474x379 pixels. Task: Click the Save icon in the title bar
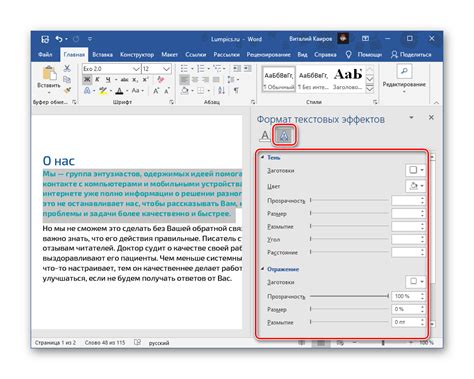point(45,39)
